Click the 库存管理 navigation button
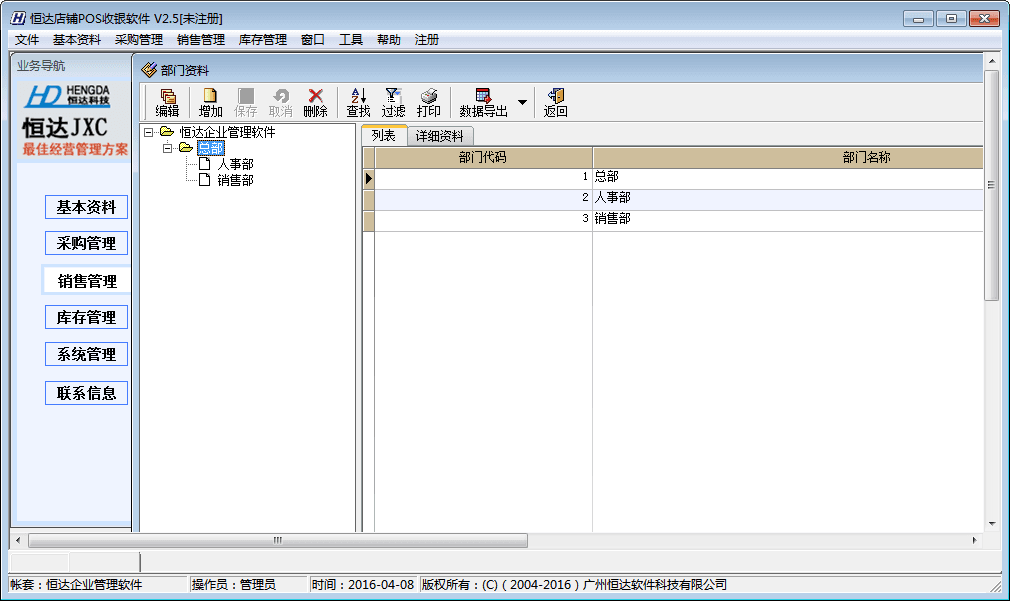The width and height of the screenshot is (1010, 601). pyautogui.click(x=86, y=317)
